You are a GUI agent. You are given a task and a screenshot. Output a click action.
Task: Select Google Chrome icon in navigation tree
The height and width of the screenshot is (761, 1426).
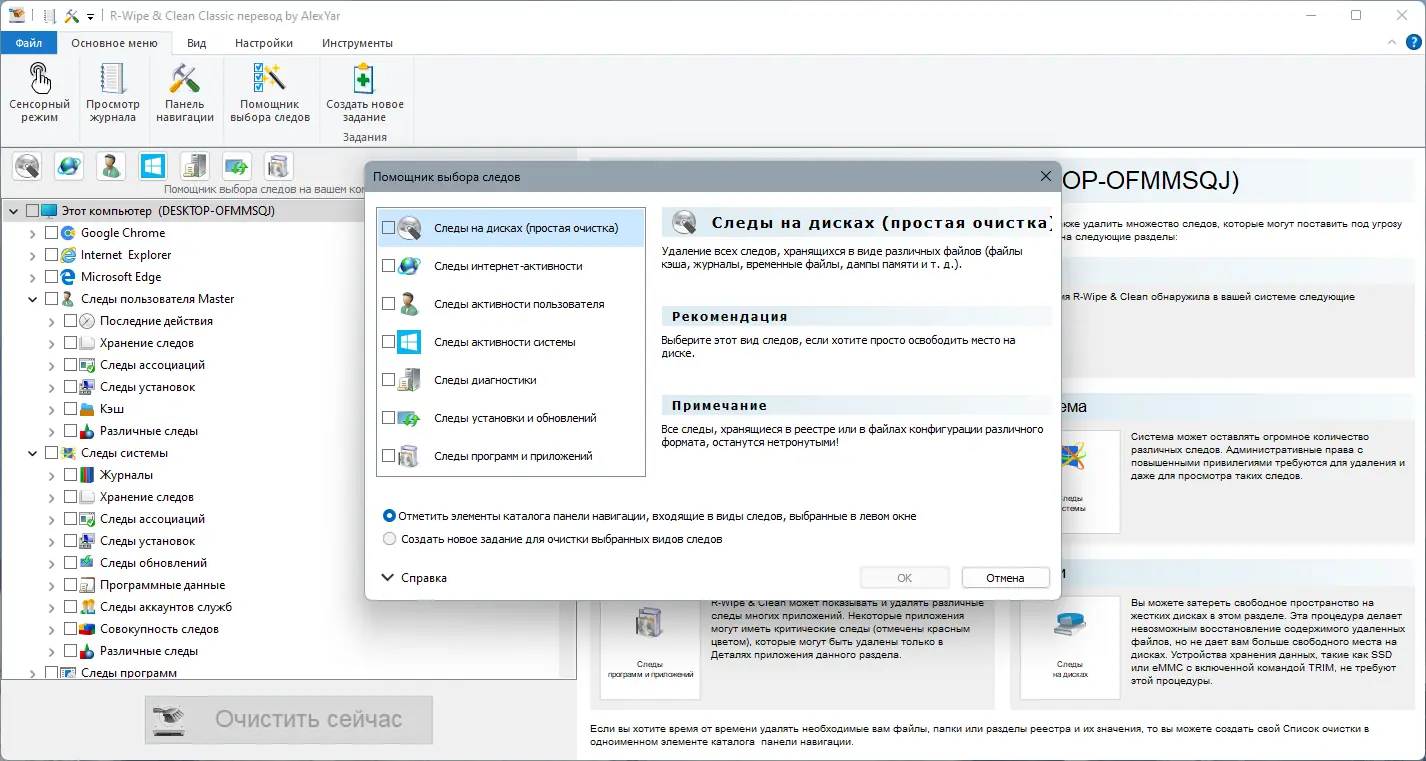(69, 233)
